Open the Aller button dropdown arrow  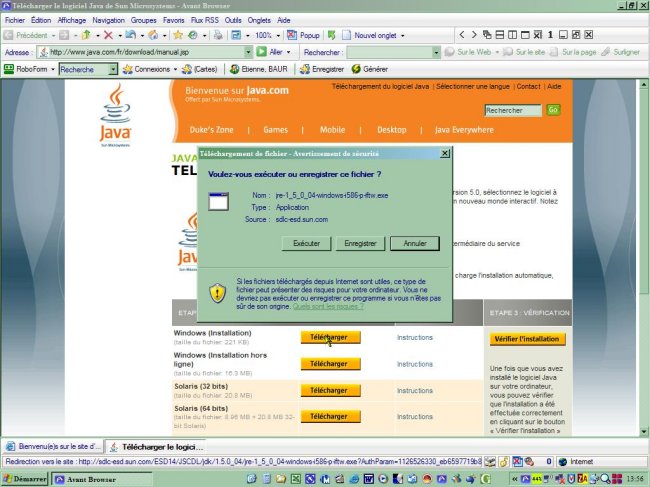point(289,52)
